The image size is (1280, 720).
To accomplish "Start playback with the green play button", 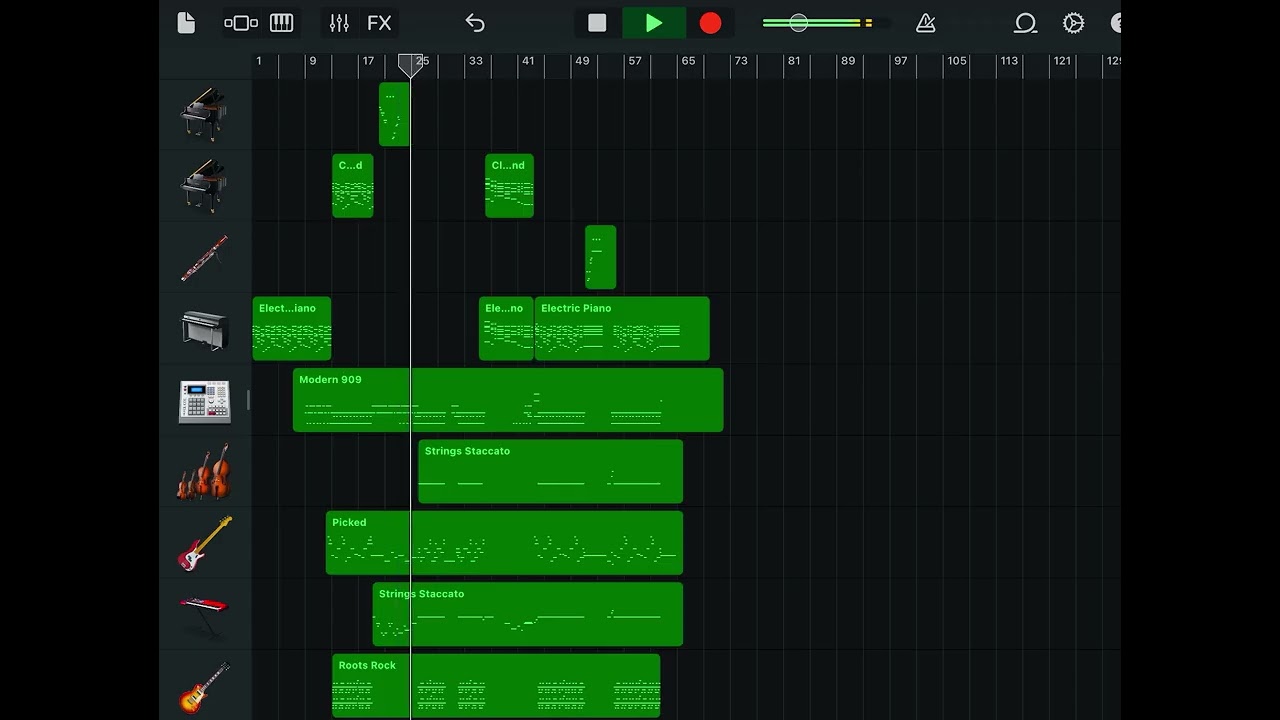I will coord(654,23).
